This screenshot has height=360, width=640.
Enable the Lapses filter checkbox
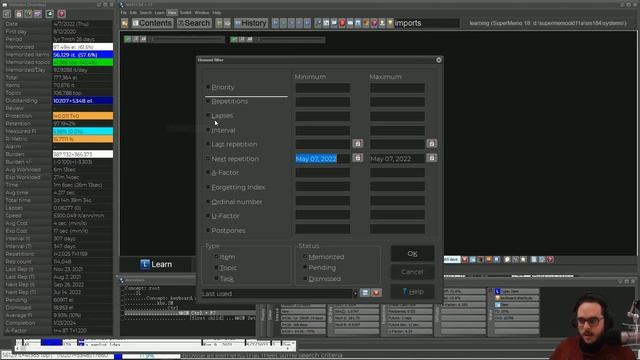coord(208,116)
